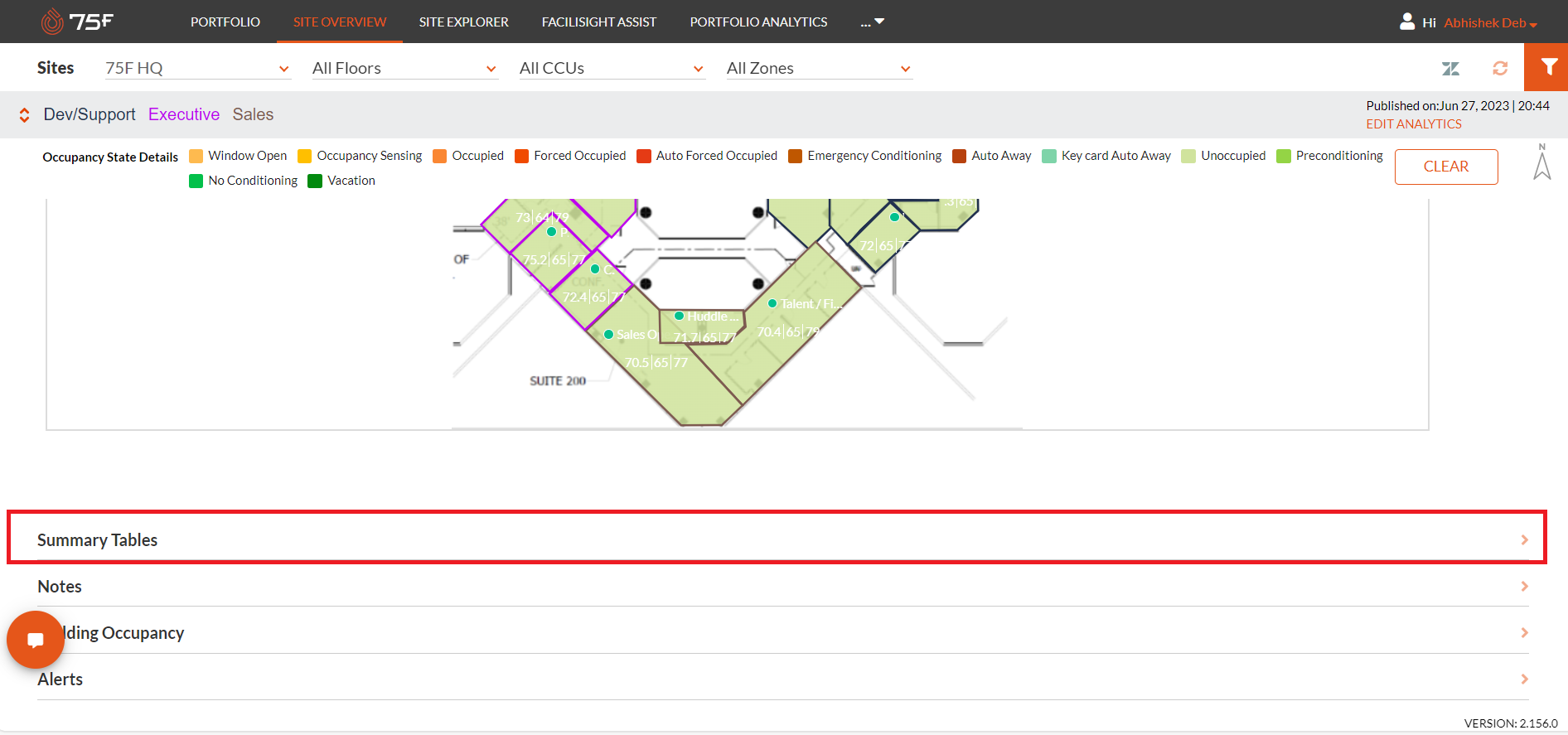Click the No Conditioning swatch
Screen dimensions: 1568x735
pyautogui.click(x=196, y=181)
